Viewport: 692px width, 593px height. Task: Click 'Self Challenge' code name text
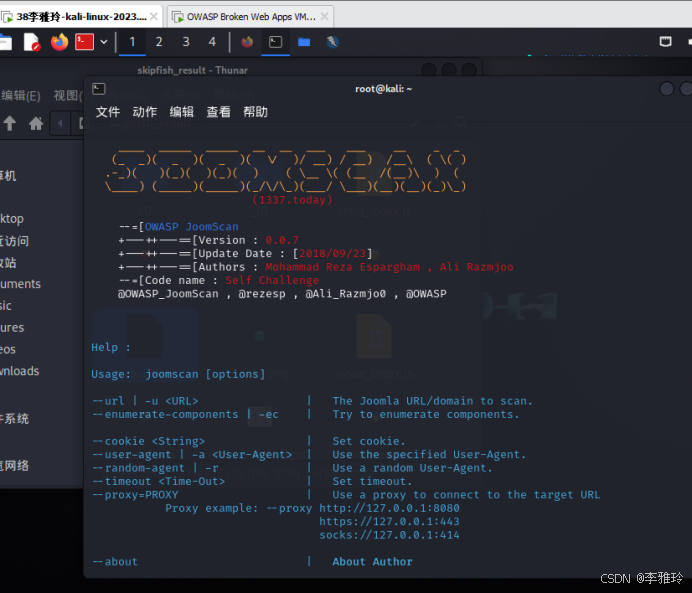272,280
